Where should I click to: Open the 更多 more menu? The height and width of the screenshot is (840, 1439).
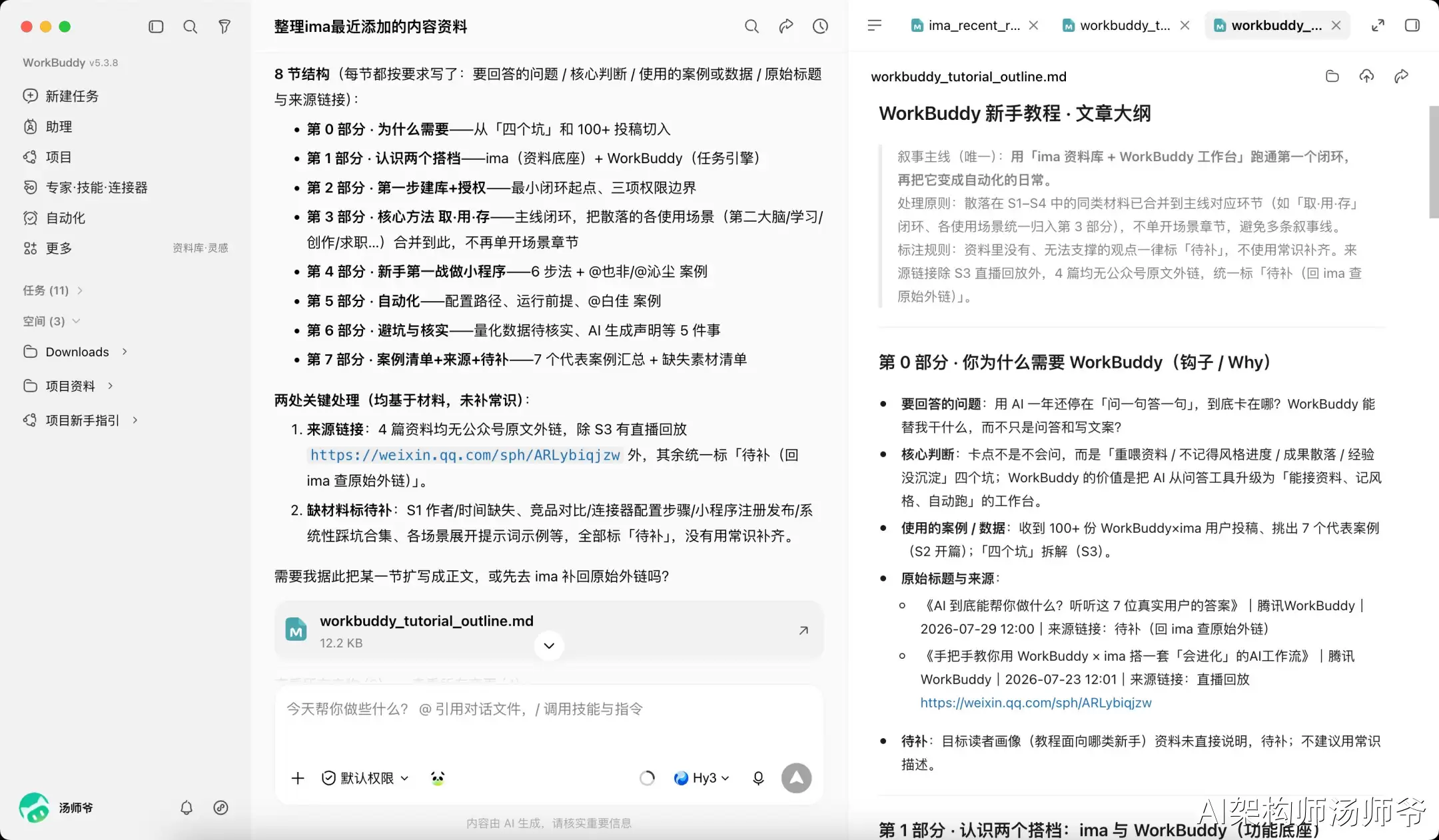coord(47,248)
